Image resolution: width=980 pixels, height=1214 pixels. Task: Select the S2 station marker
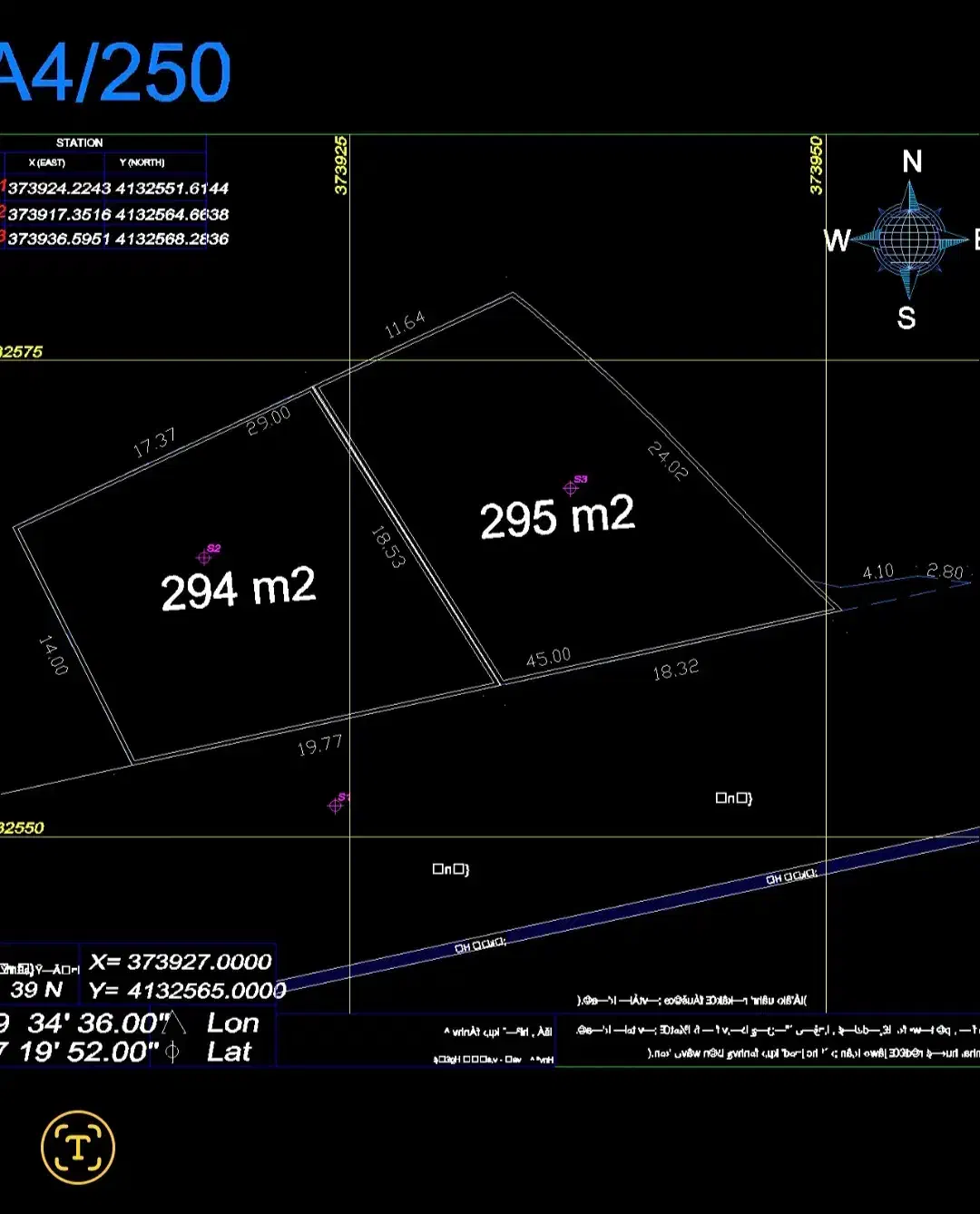pos(204,557)
